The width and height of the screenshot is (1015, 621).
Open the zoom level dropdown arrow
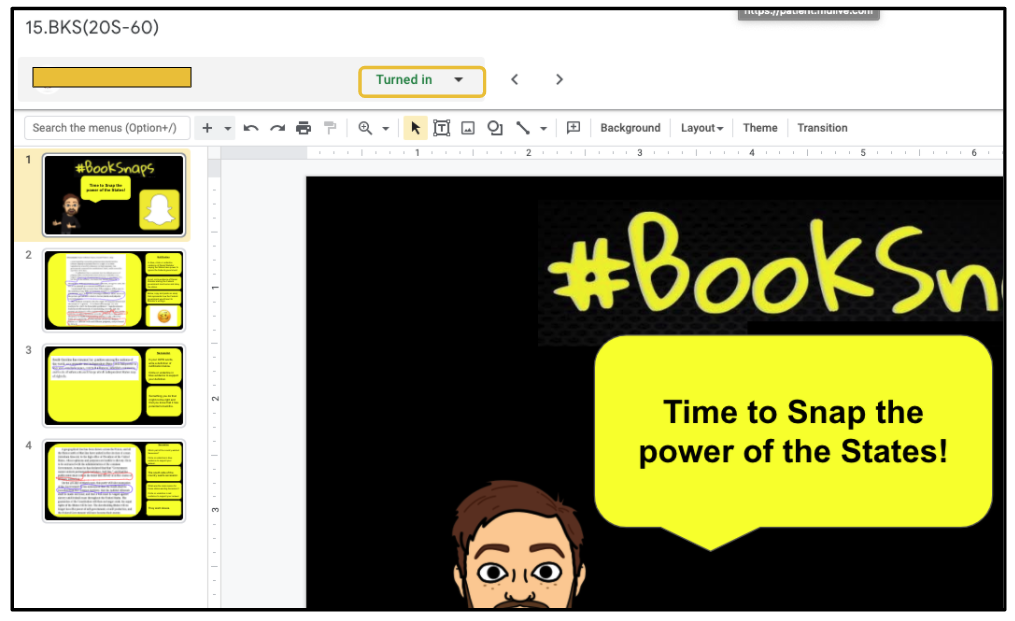386,129
